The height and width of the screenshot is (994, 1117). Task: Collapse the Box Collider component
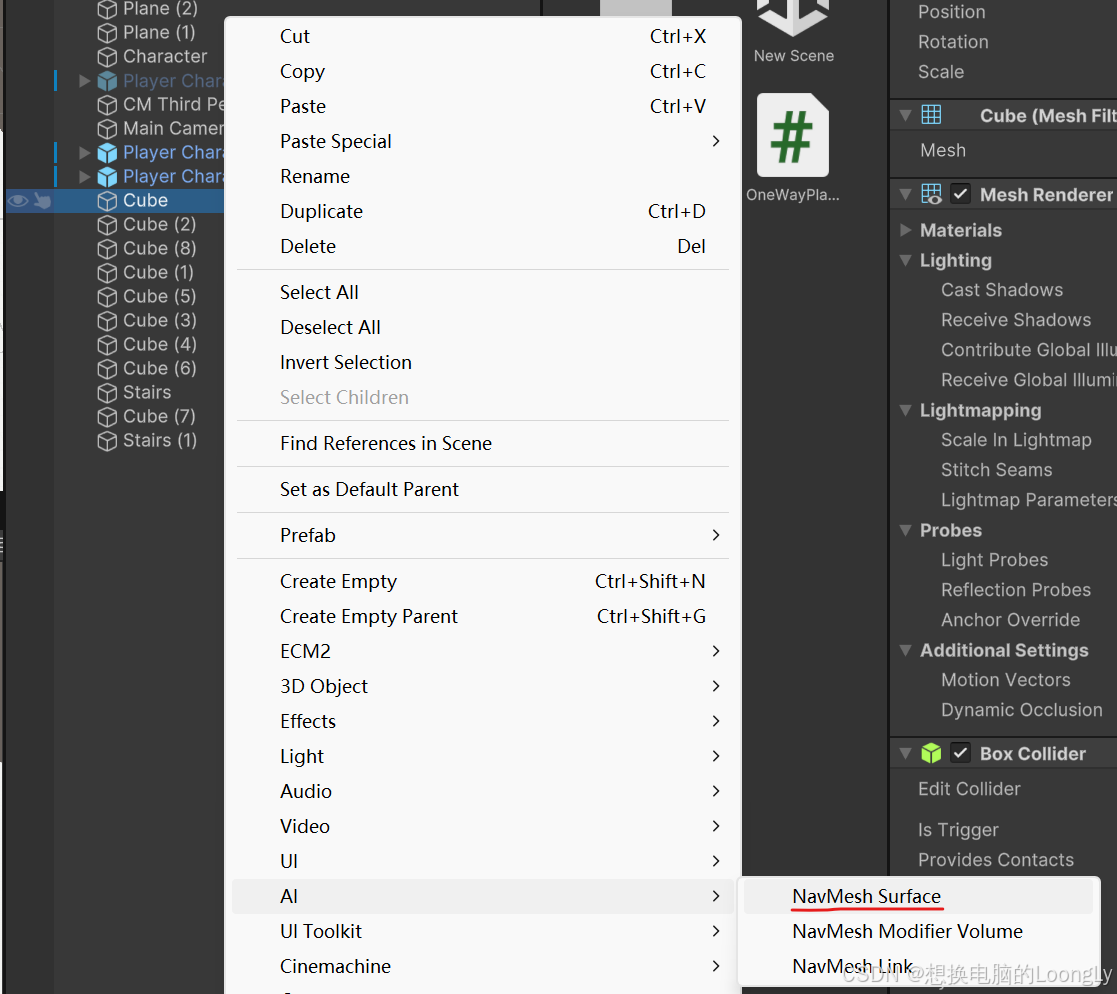[x=905, y=754]
